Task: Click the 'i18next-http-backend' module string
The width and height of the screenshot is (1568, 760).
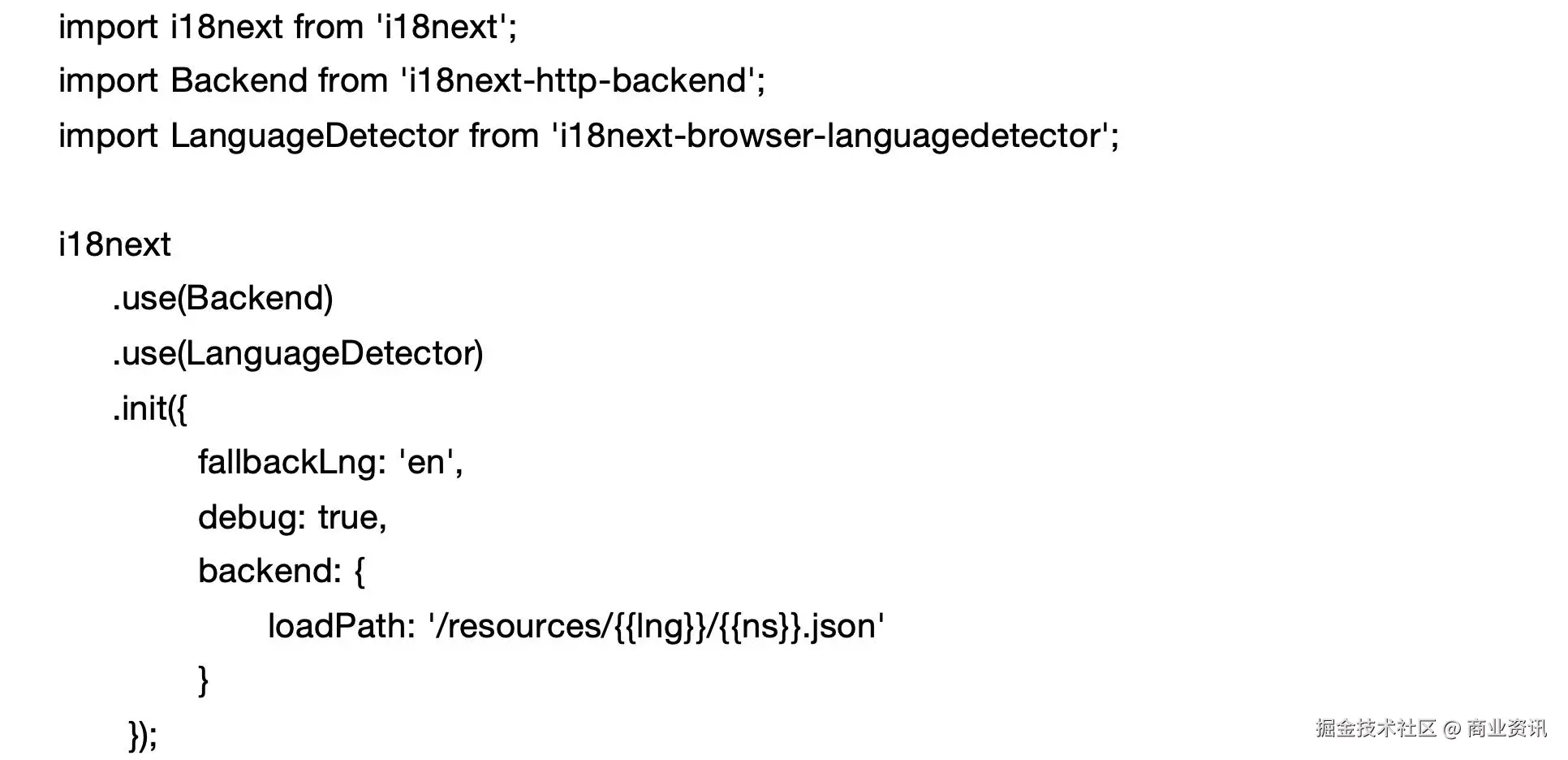Action: point(579,81)
